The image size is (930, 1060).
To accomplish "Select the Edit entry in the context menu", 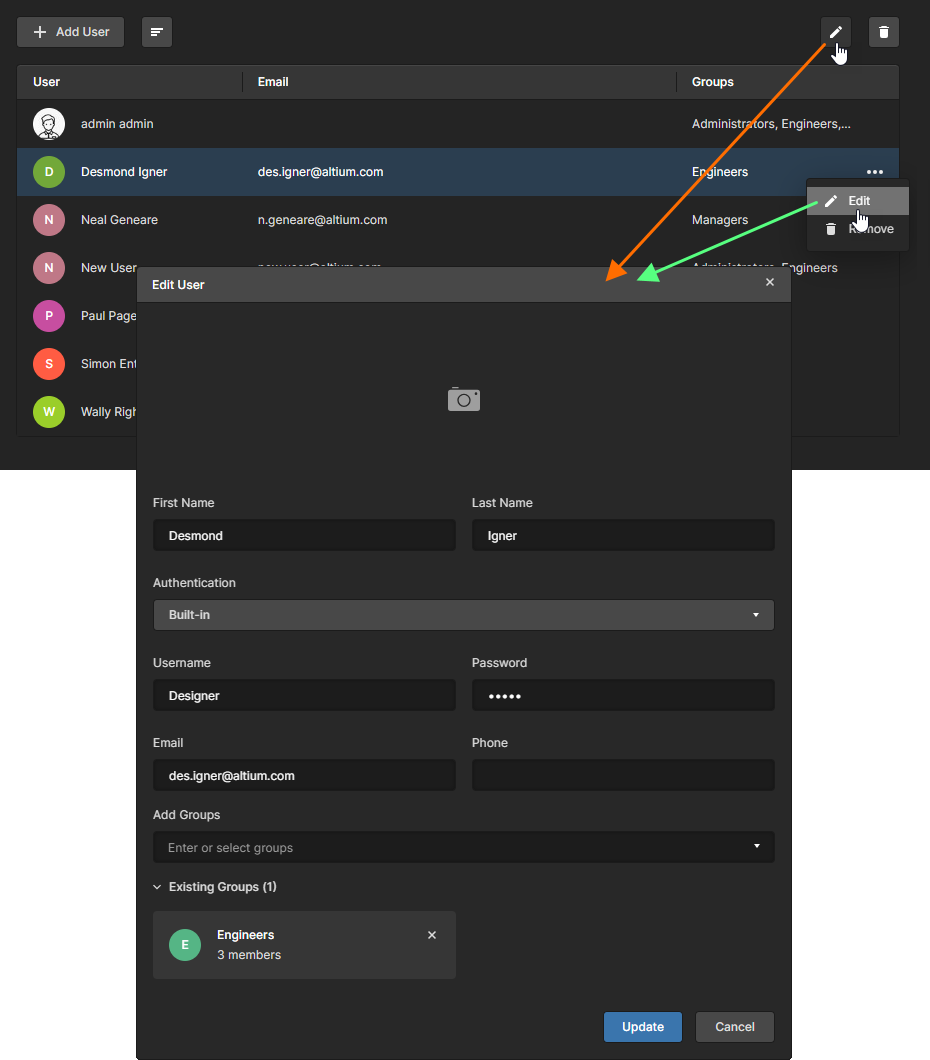I will [858, 200].
